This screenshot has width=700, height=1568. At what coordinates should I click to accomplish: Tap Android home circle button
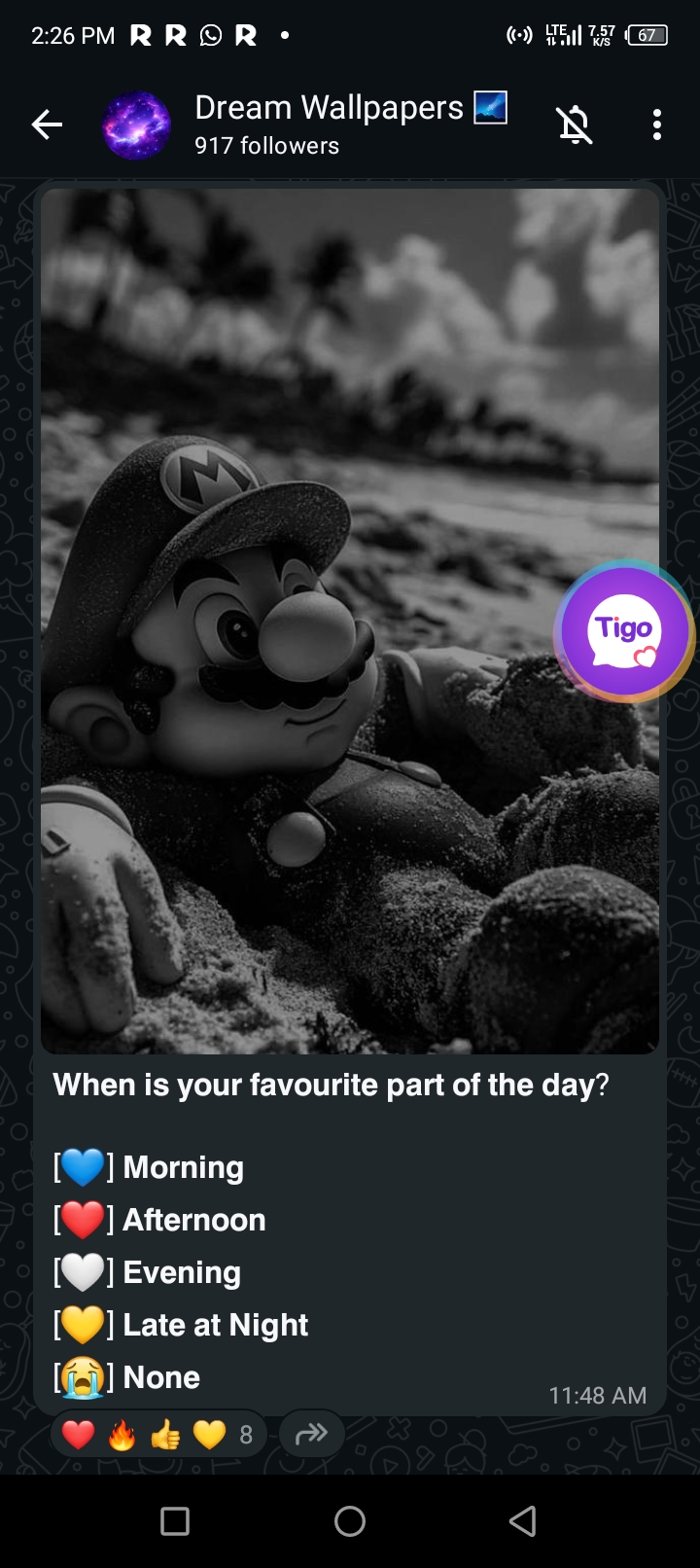[350, 1521]
